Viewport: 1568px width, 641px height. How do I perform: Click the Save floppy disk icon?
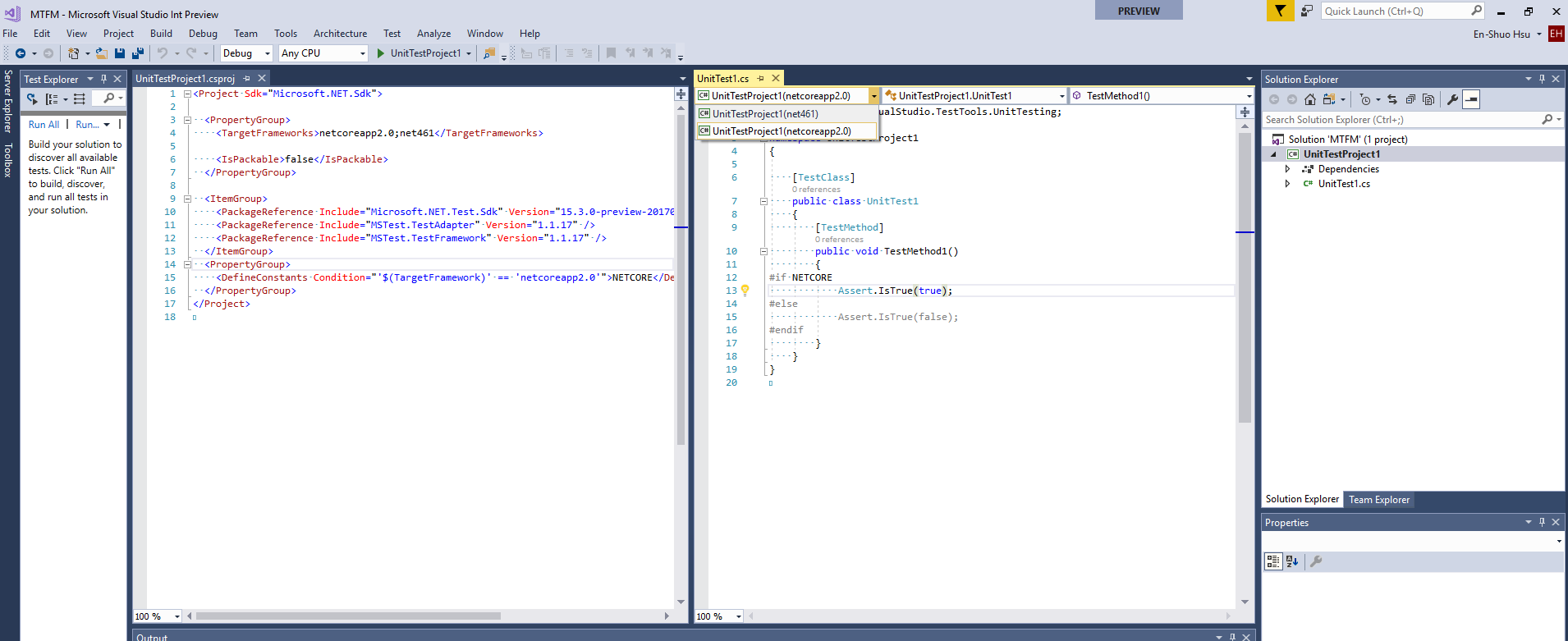click(120, 53)
